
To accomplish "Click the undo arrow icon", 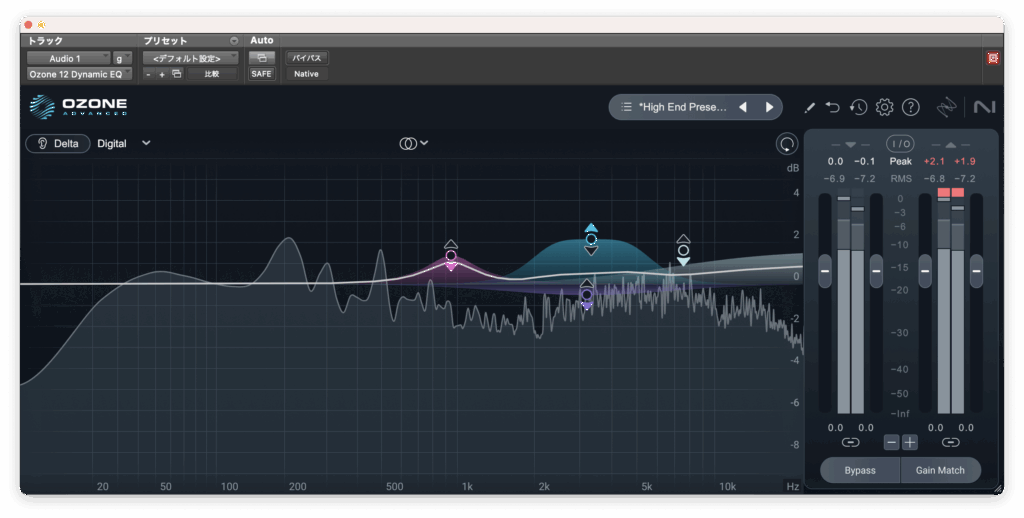I will [833, 107].
